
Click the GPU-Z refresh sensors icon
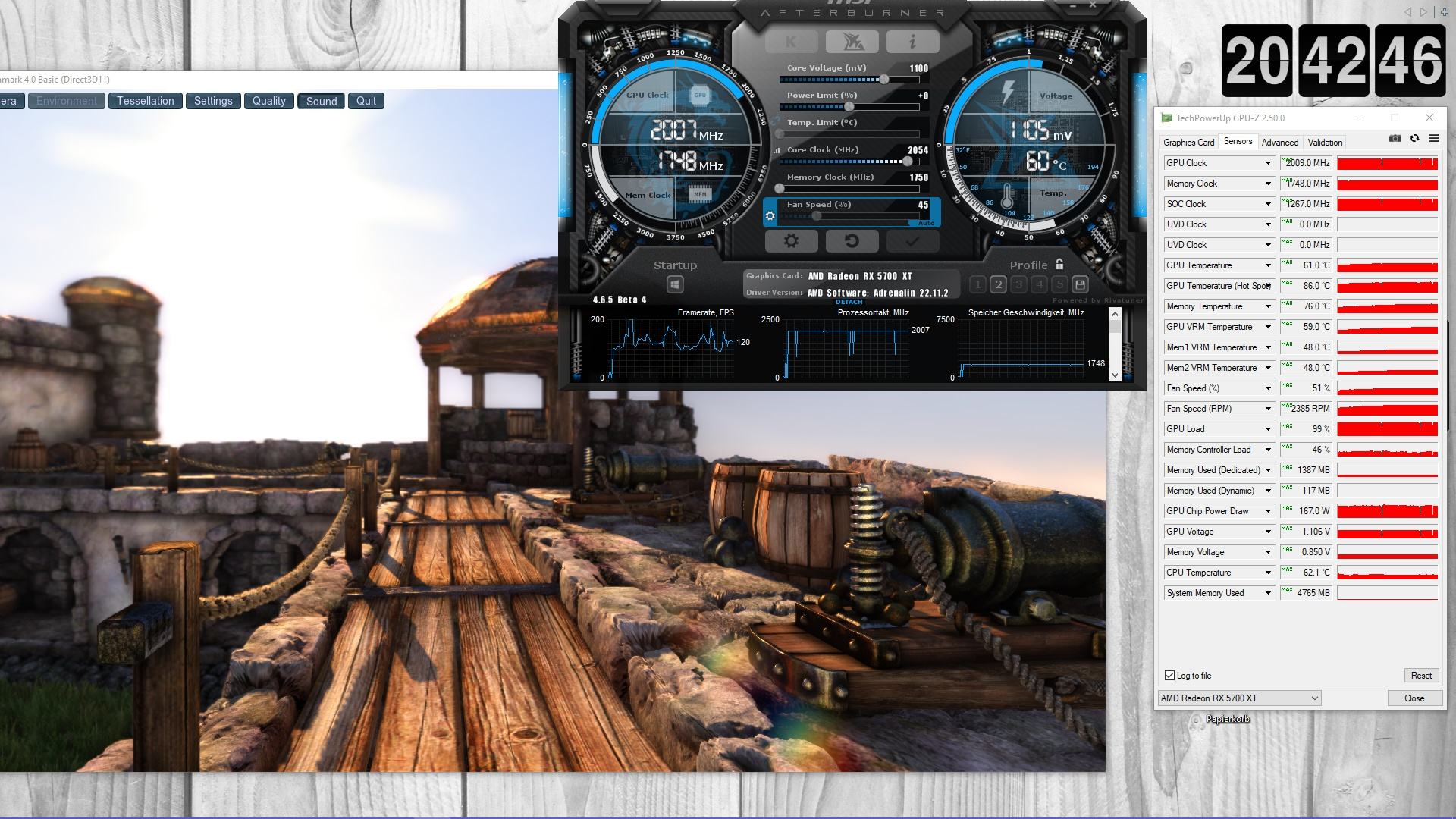click(x=1414, y=138)
